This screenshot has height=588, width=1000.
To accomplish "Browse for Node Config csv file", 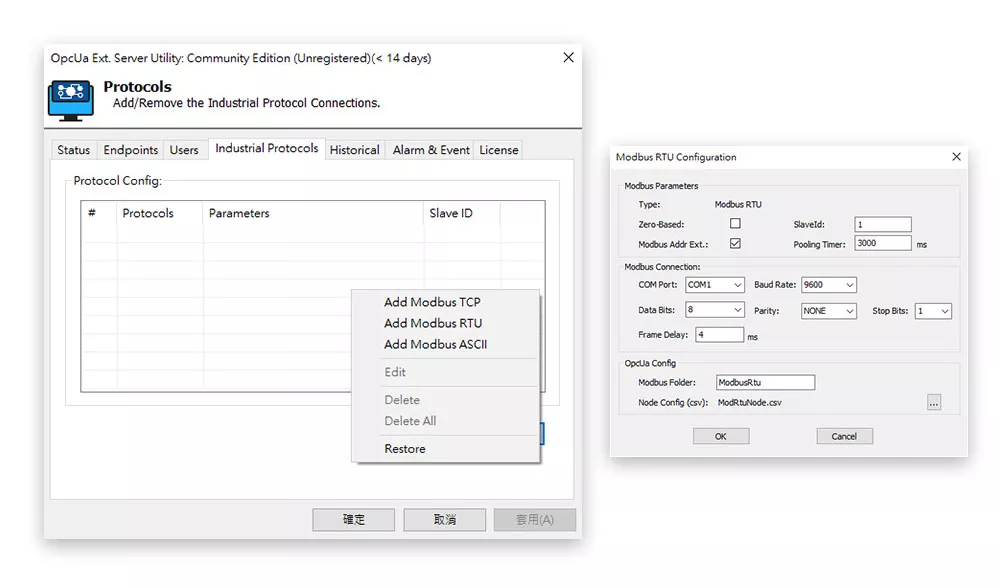I will (x=933, y=403).
